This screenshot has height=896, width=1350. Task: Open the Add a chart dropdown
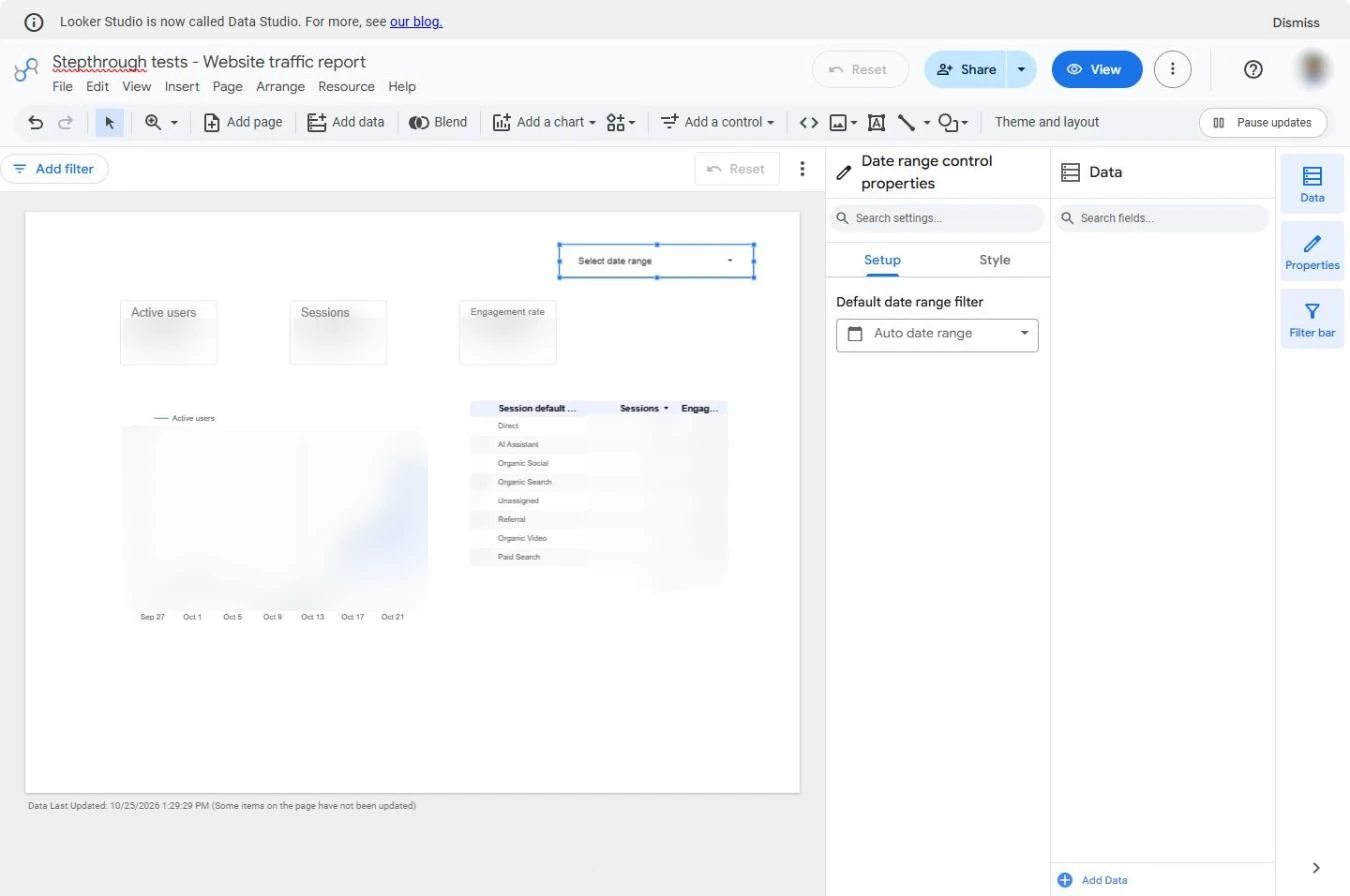pos(544,122)
